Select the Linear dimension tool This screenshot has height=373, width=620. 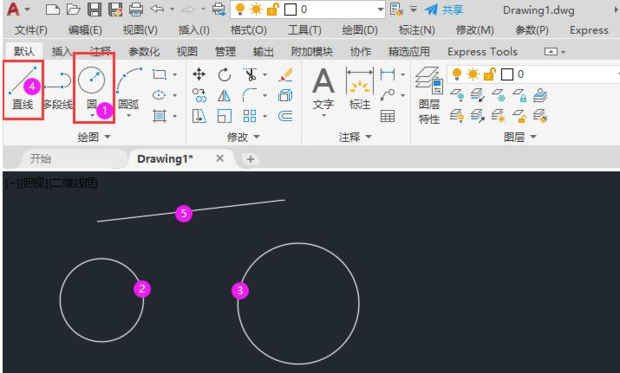point(387,74)
